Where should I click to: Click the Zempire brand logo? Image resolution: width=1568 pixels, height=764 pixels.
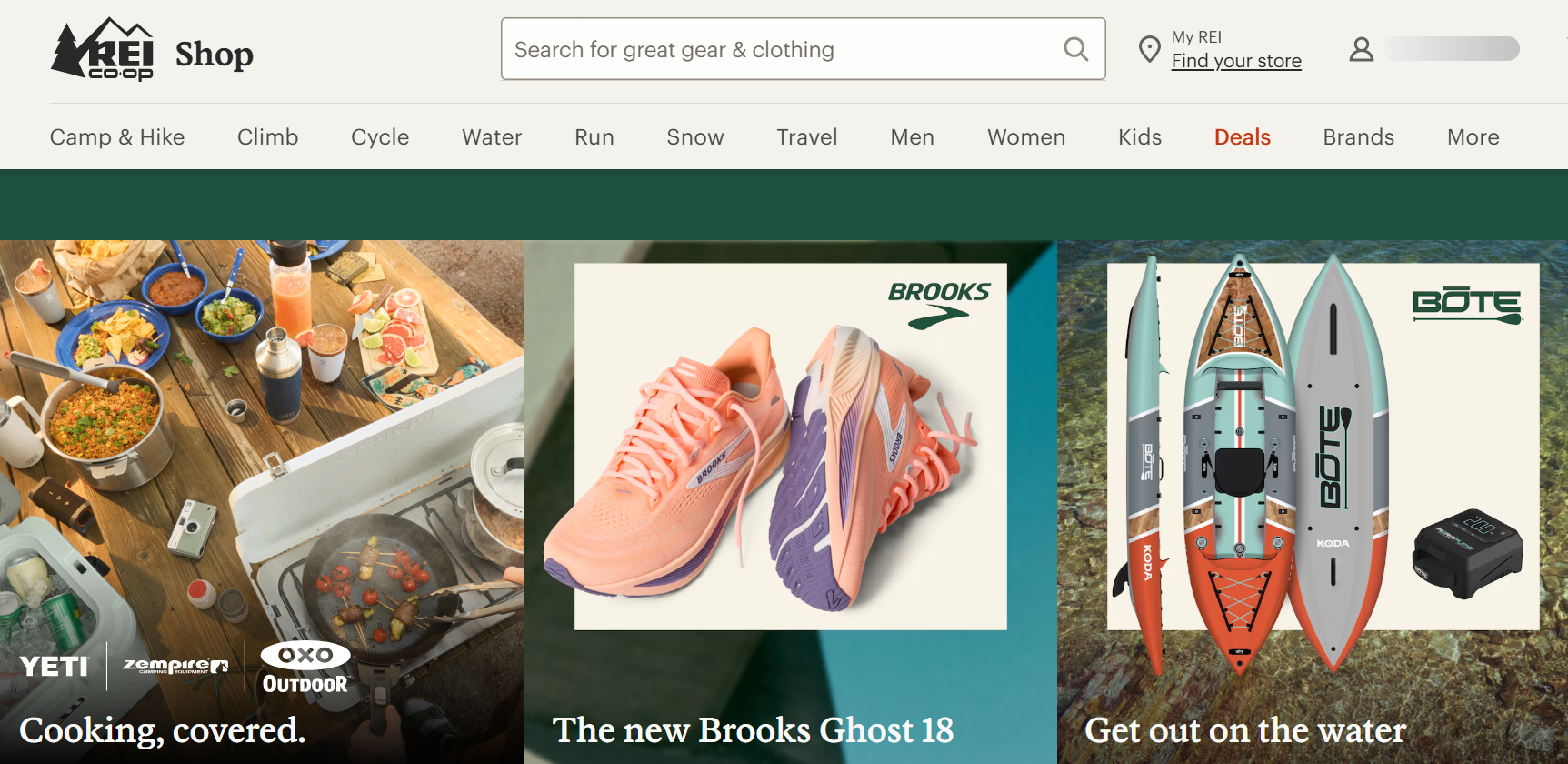(175, 666)
